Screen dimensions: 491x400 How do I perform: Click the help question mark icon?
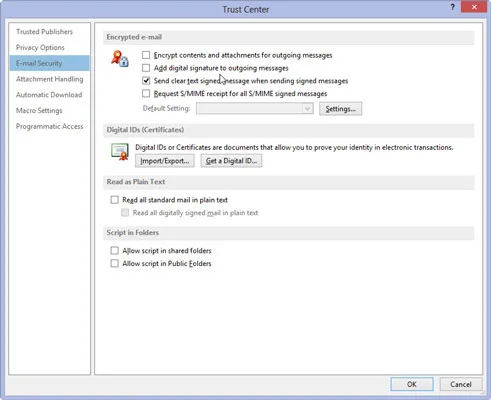point(452,7)
